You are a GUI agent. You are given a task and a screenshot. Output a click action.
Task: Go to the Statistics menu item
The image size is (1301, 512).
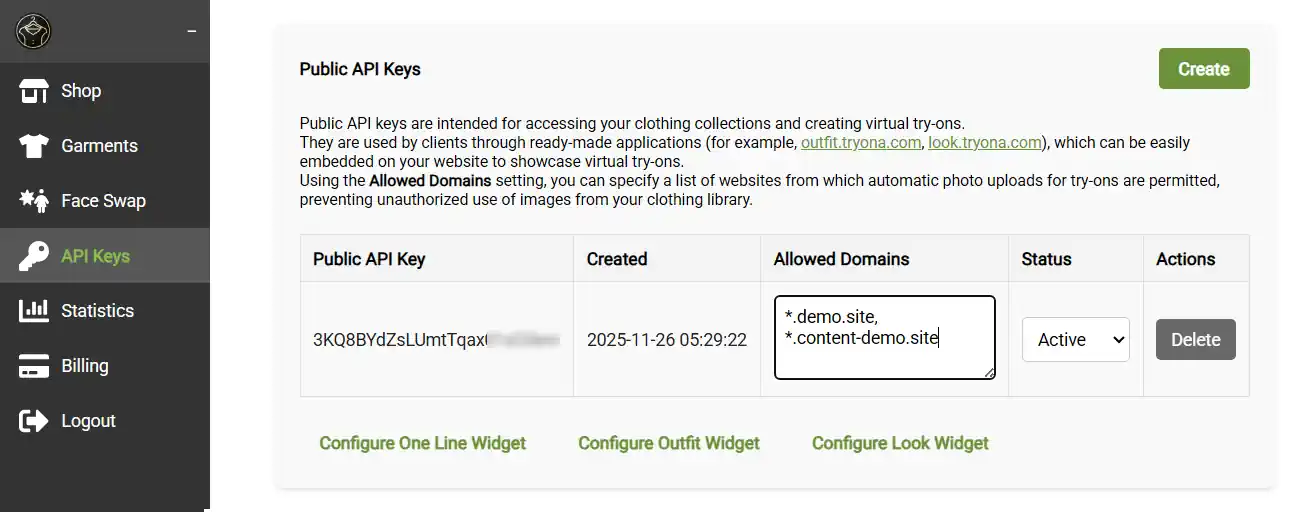(x=97, y=311)
